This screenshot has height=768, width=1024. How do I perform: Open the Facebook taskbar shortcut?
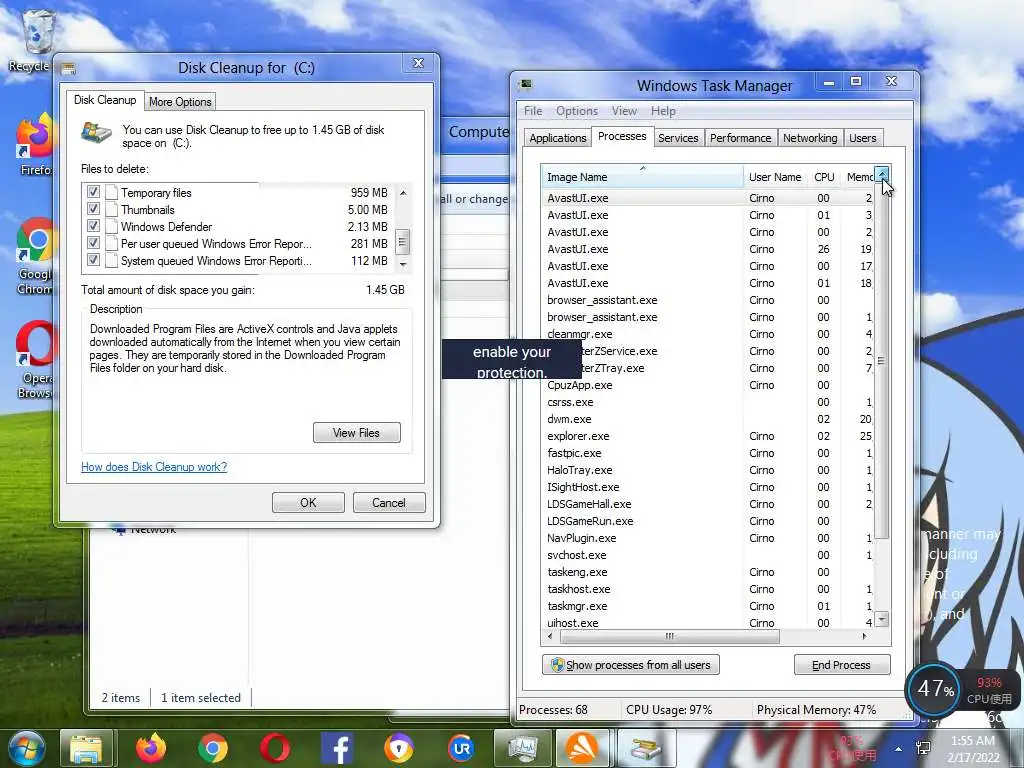(x=337, y=748)
